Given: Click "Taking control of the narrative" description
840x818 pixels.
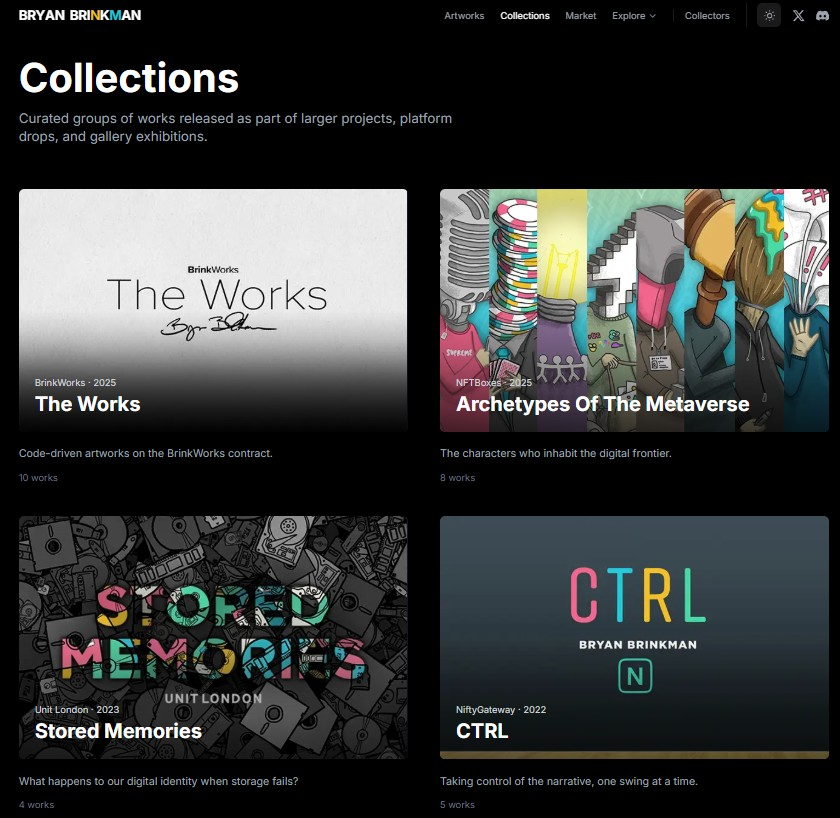Looking at the screenshot, I should pyautogui.click(x=568, y=781).
